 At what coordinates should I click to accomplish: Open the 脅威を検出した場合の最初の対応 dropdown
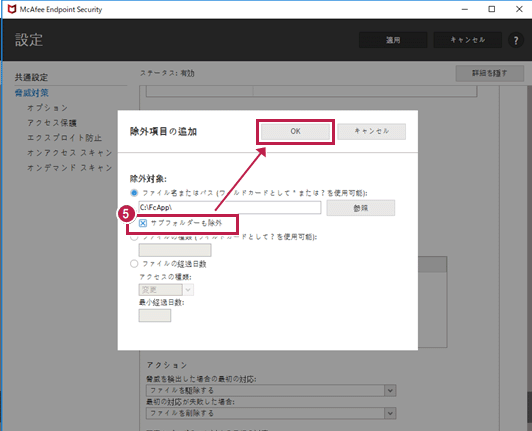tap(271, 390)
